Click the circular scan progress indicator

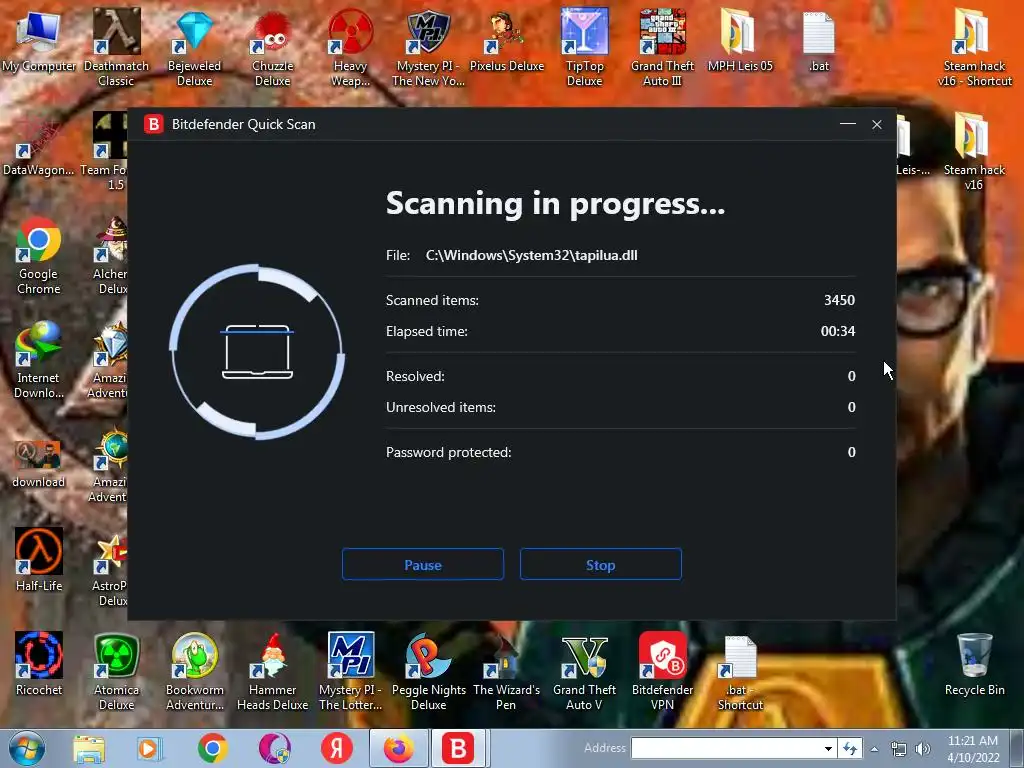(x=257, y=352)
